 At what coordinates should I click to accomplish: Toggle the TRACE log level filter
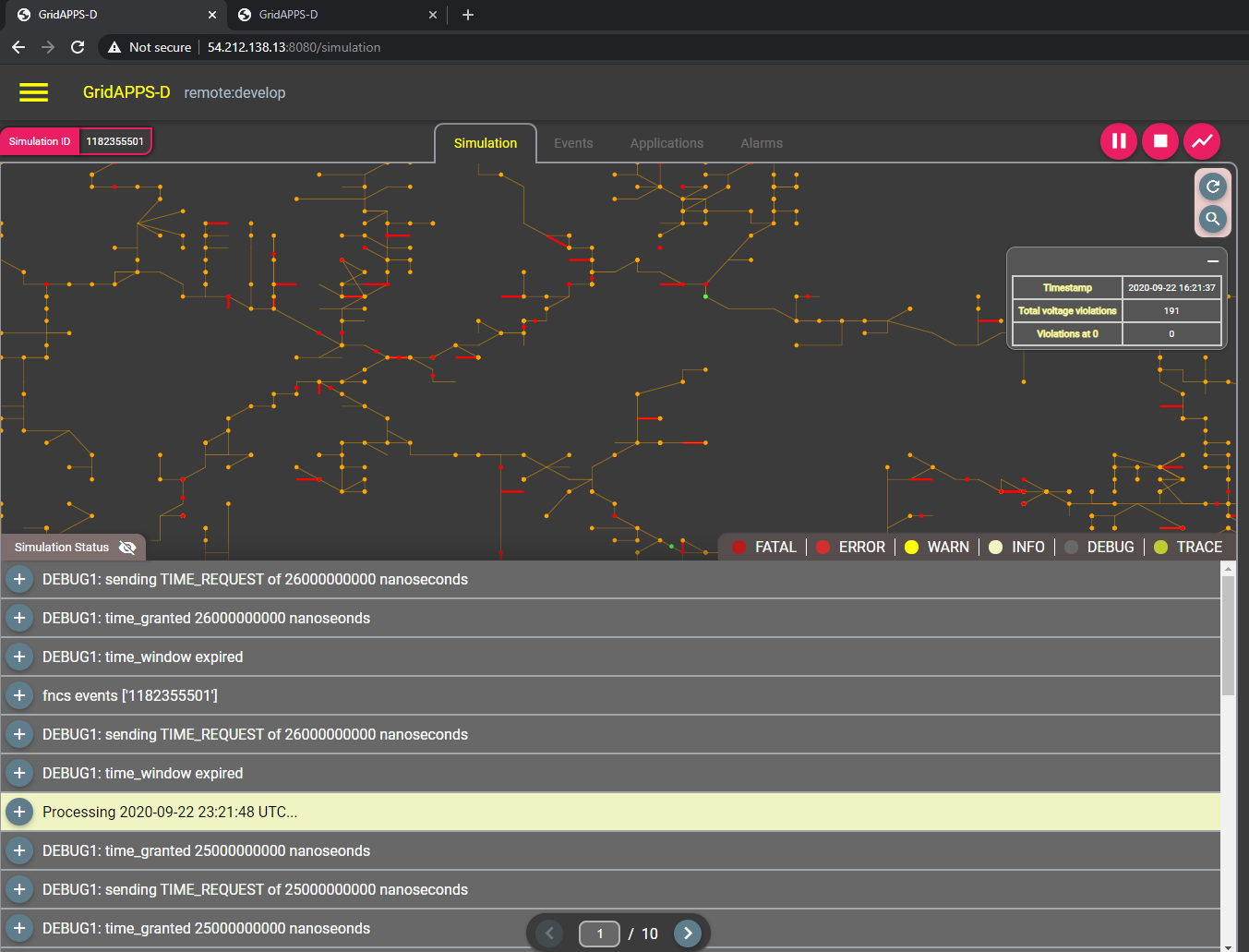pos(1188,548)
